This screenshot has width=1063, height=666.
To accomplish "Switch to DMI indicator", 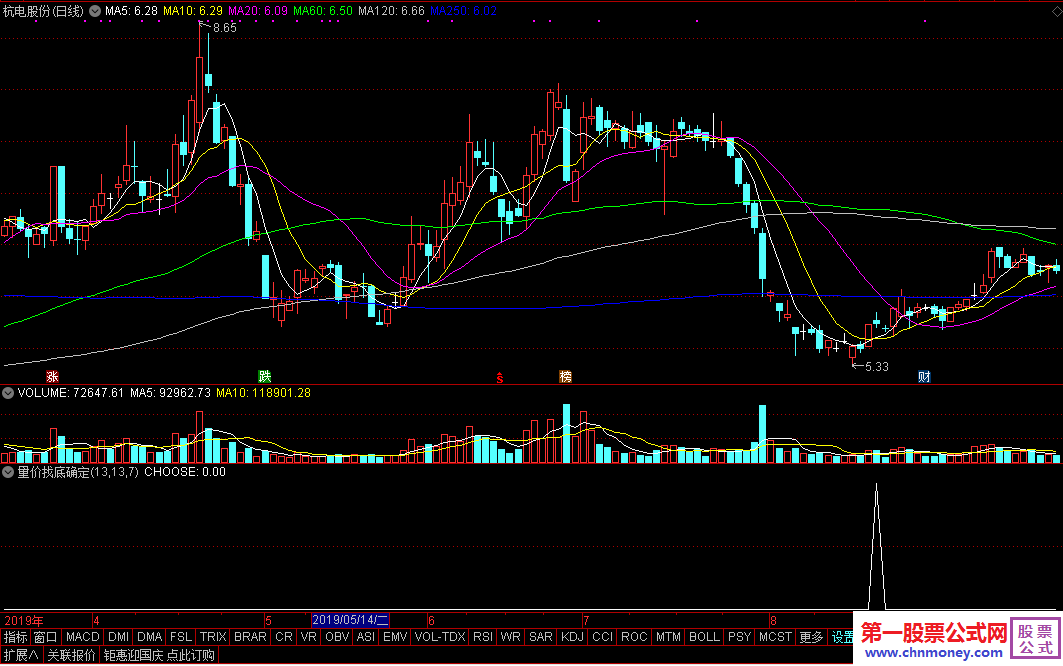I will click(x=119, y=637).
